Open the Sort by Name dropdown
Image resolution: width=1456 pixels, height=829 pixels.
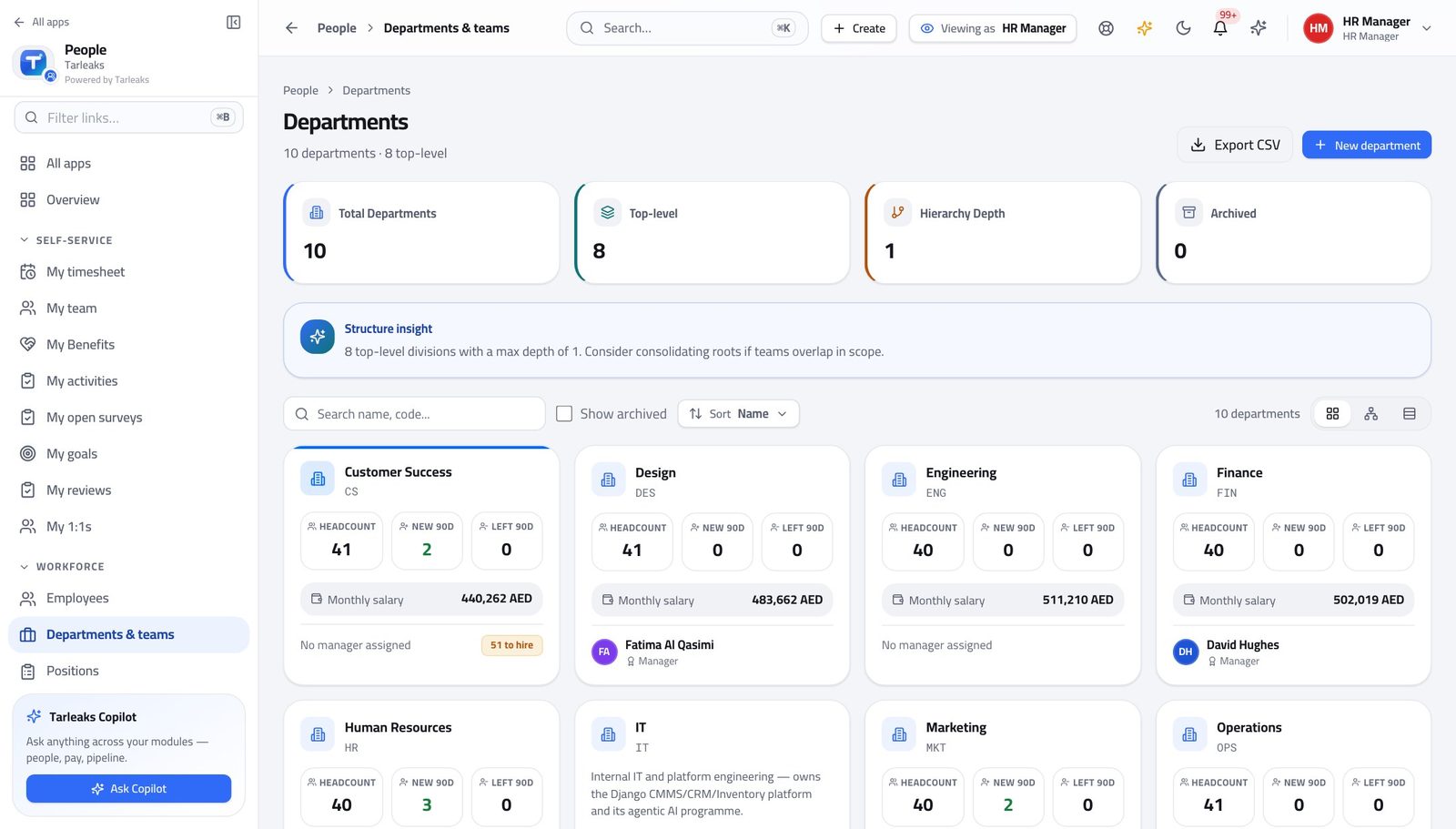[738, 414]
